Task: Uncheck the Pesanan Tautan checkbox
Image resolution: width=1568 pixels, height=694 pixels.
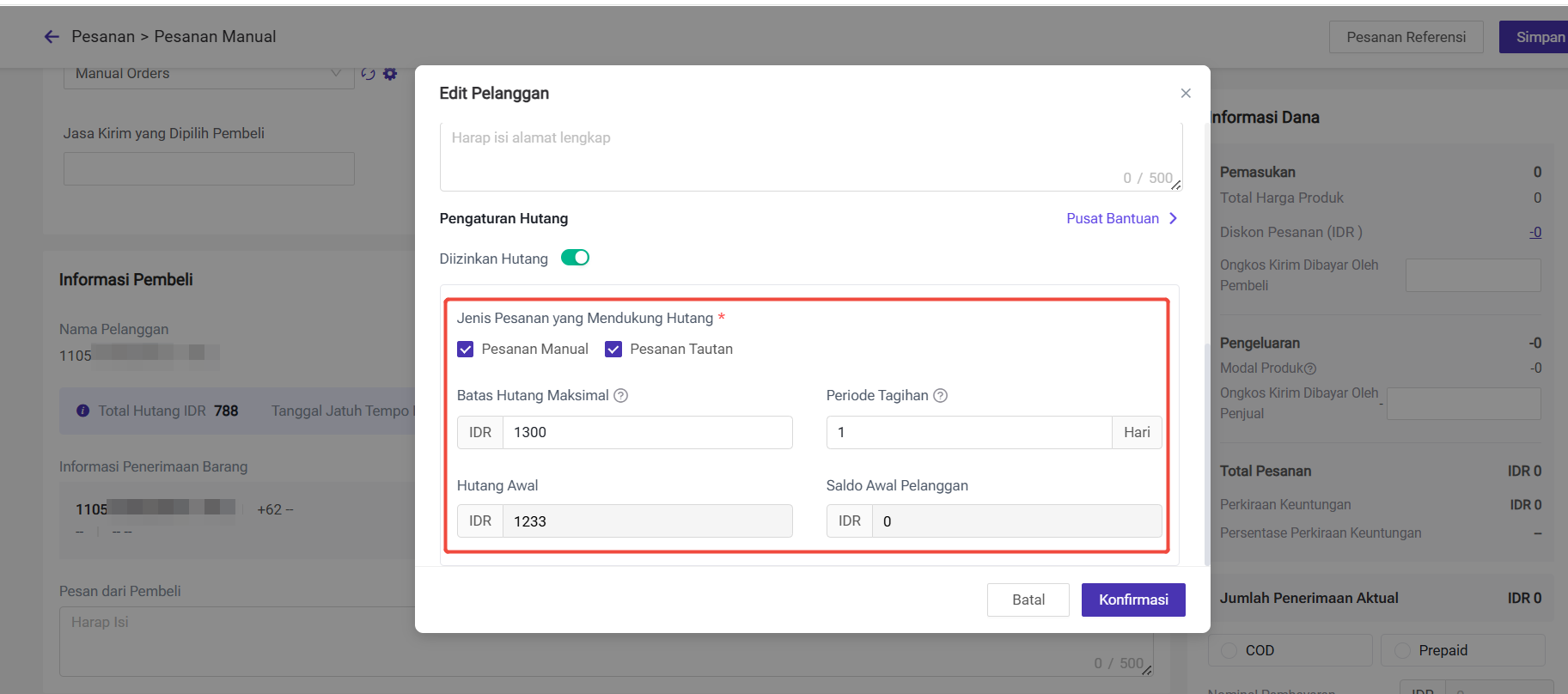Action: [x=613, y=350]
